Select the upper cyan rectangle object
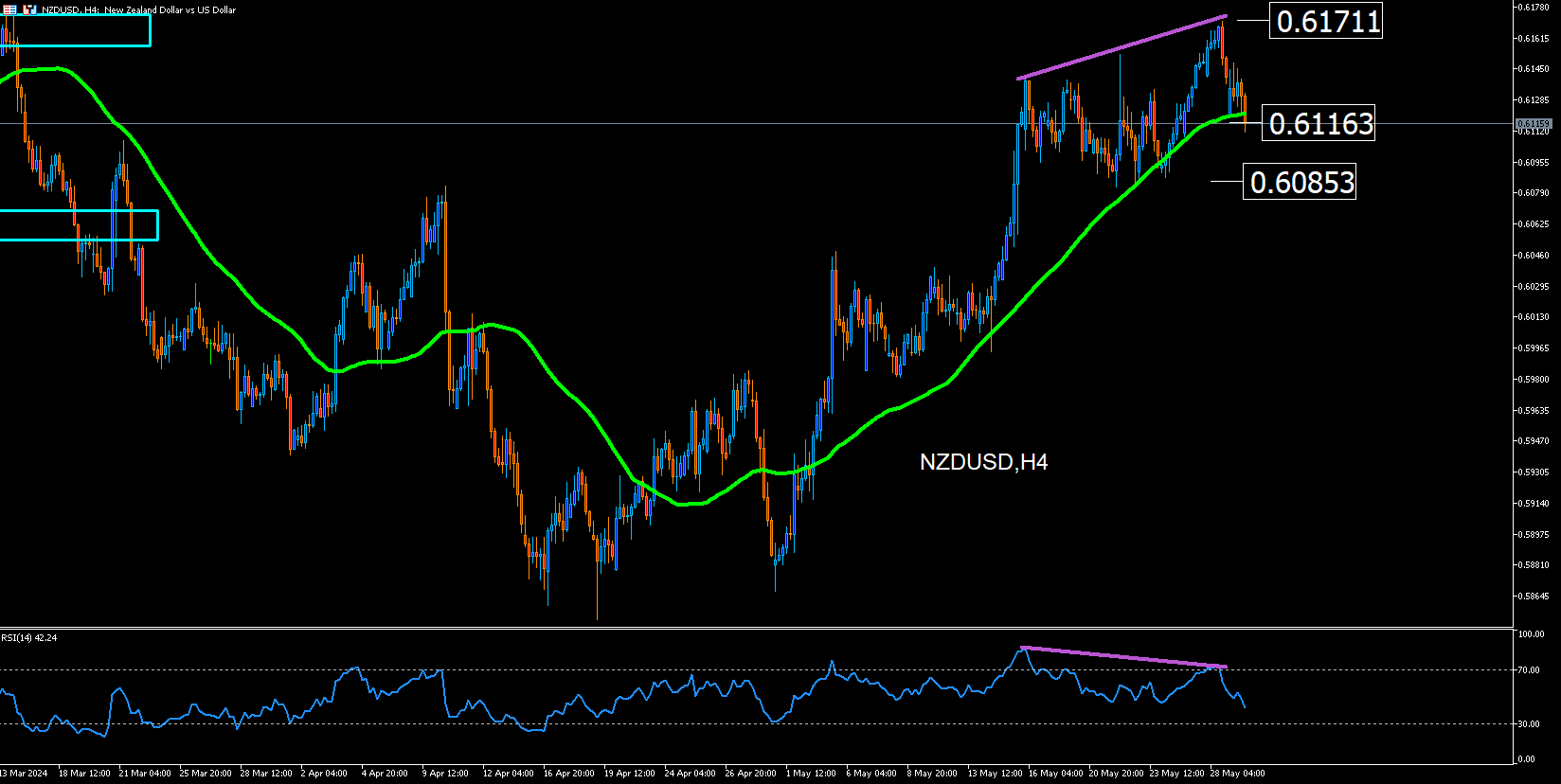Image resolution: width=1561 pixels, height=784 pixels. [75, 30]
